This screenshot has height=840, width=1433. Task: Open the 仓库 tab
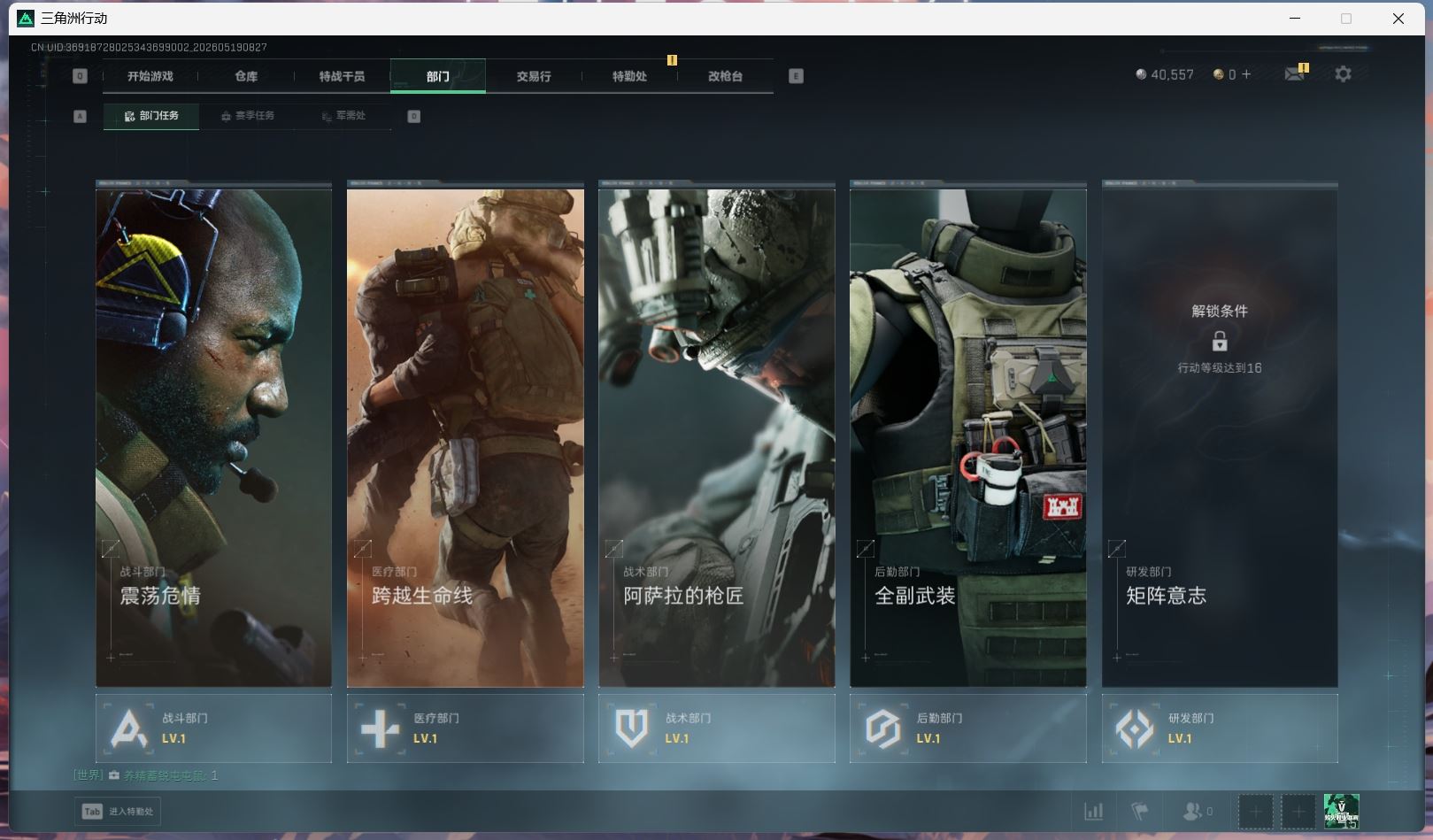click(246, 76)
